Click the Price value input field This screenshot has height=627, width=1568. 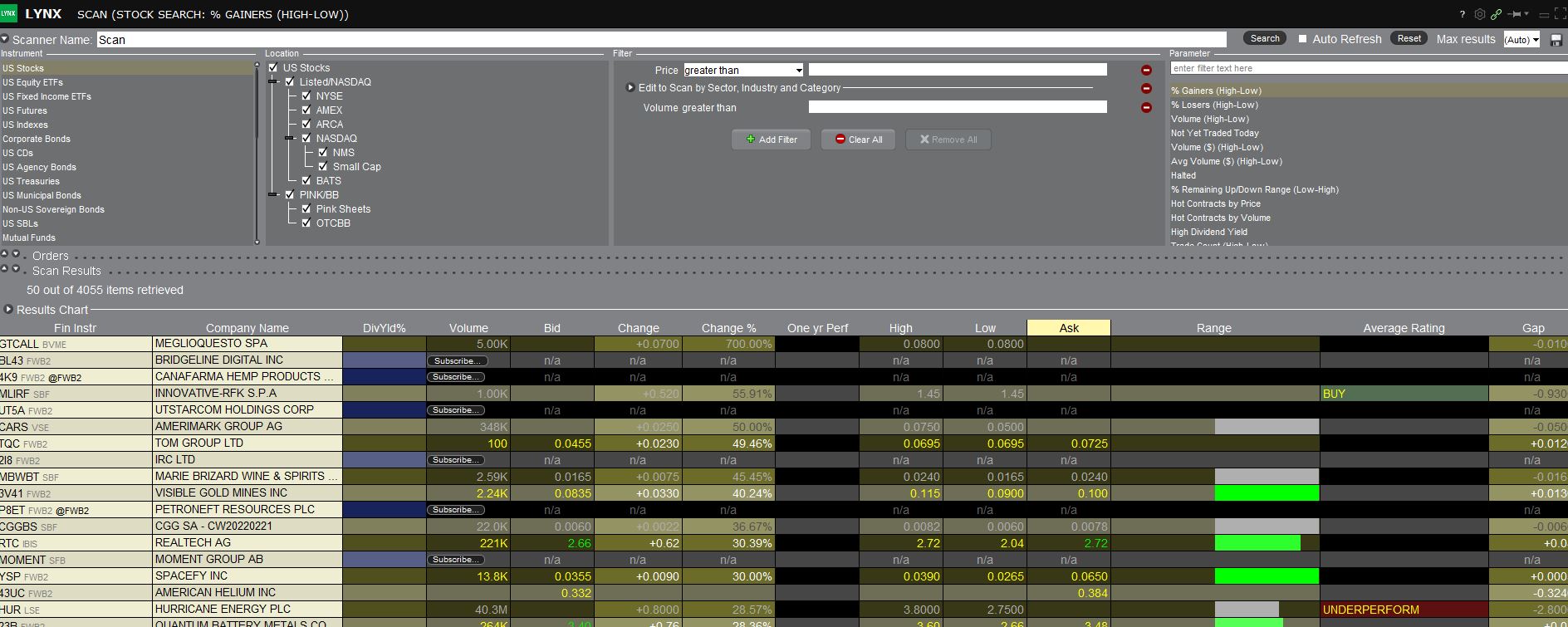pyautogui.click(x=958, y=70)
